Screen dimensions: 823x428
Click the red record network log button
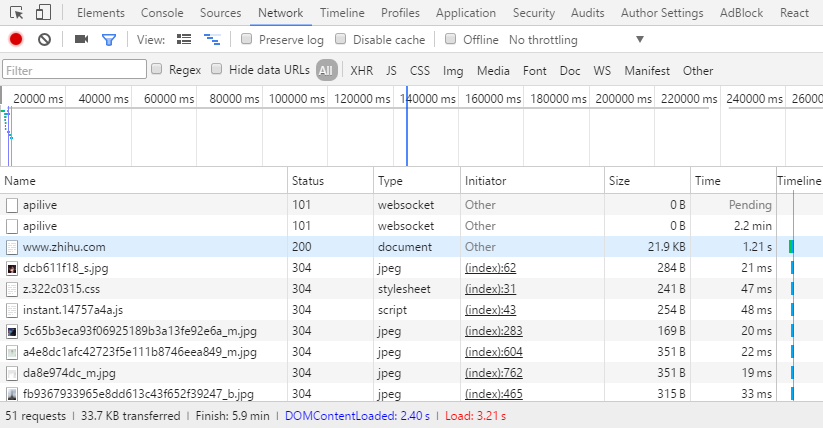15,39
